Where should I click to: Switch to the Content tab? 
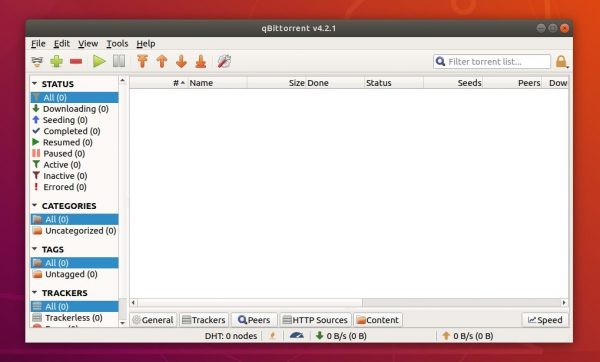(x=378, y=320)
